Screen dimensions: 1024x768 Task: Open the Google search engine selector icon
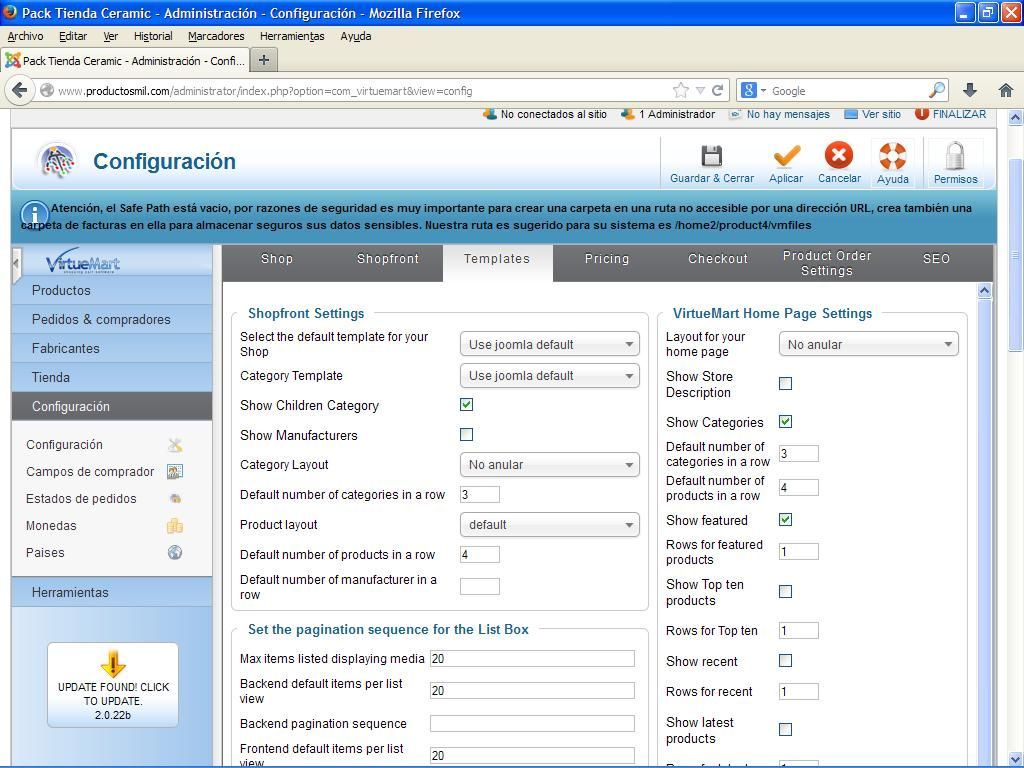[x=753, y=90]
